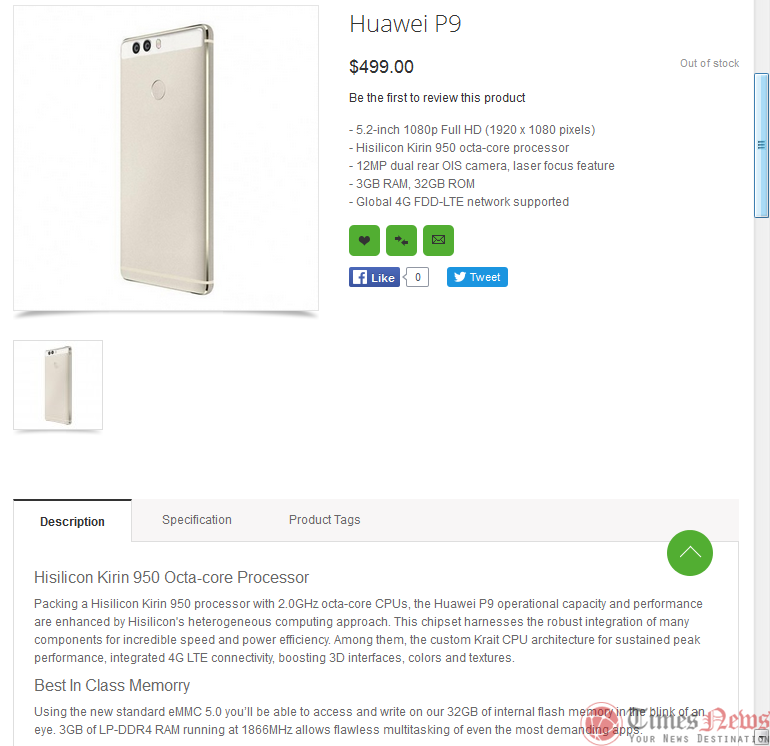Image resolution: width=770 pixels, height=746 pixels.
Task: Click the Best In Class Memory heading
Action: tap(112, 685)
